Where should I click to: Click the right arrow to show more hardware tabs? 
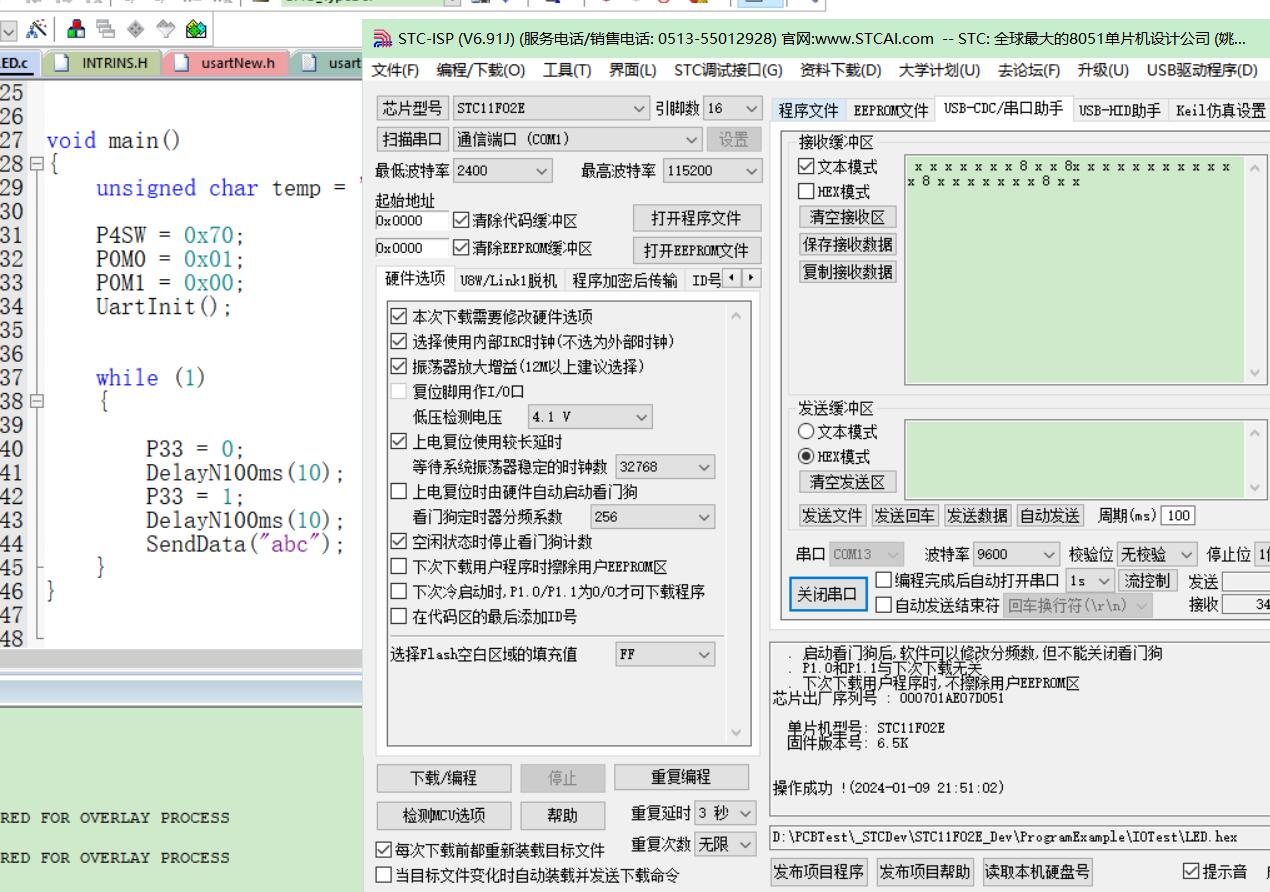(x=751, y=278)
